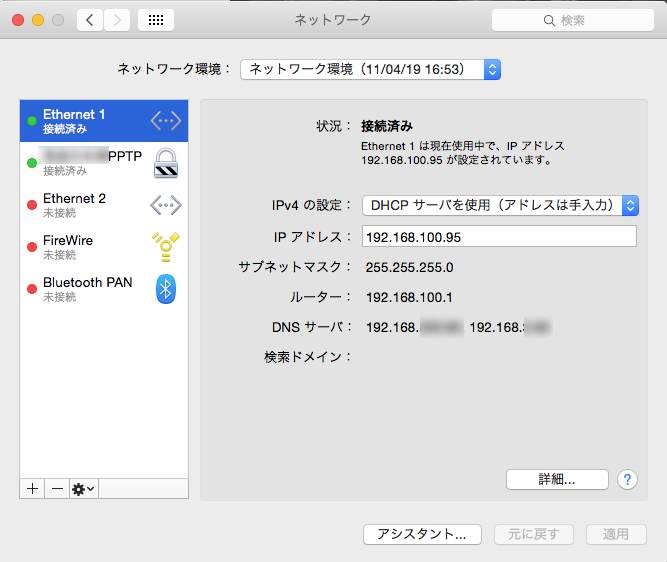Select Ethernet 2 in the service list
This screenshot has height=562, width=667.
point(85,205)
